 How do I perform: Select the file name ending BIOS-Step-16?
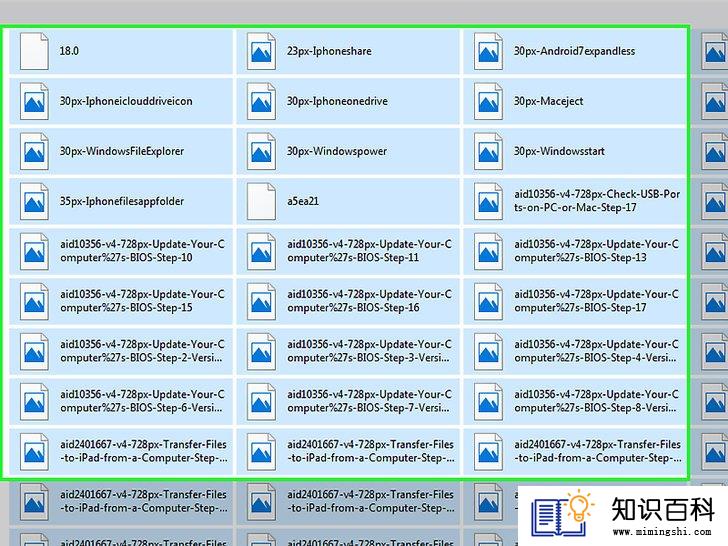370,301
